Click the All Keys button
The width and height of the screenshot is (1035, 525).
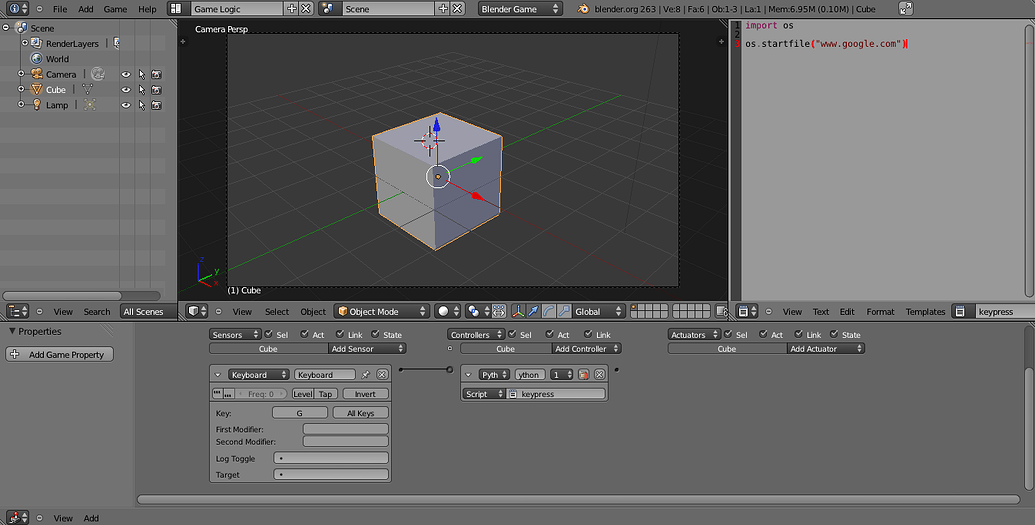click(x=360, y=413)
